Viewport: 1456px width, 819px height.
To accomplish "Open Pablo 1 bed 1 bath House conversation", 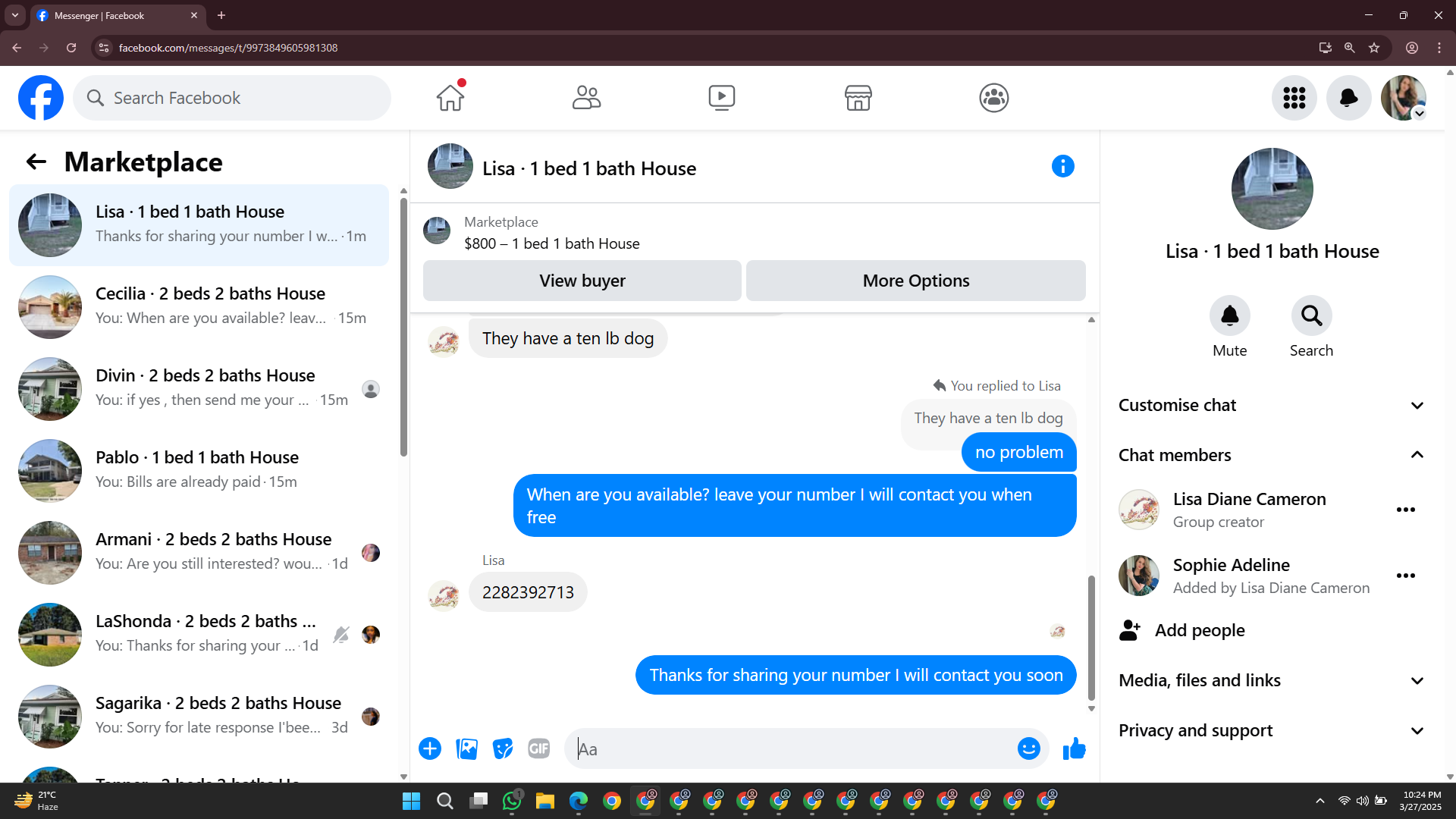I will point(199,471).
